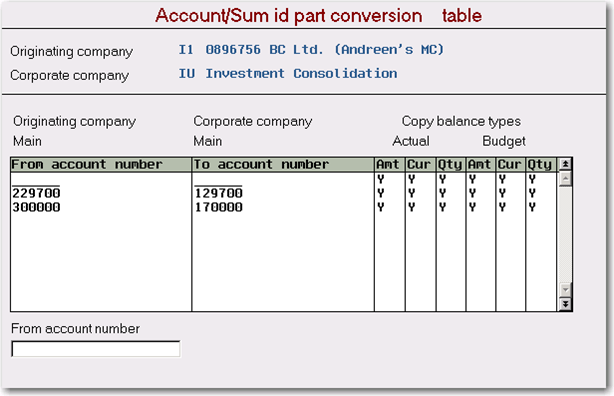
Task: Click the Budget Cur column header
Action: click(511, 165)
